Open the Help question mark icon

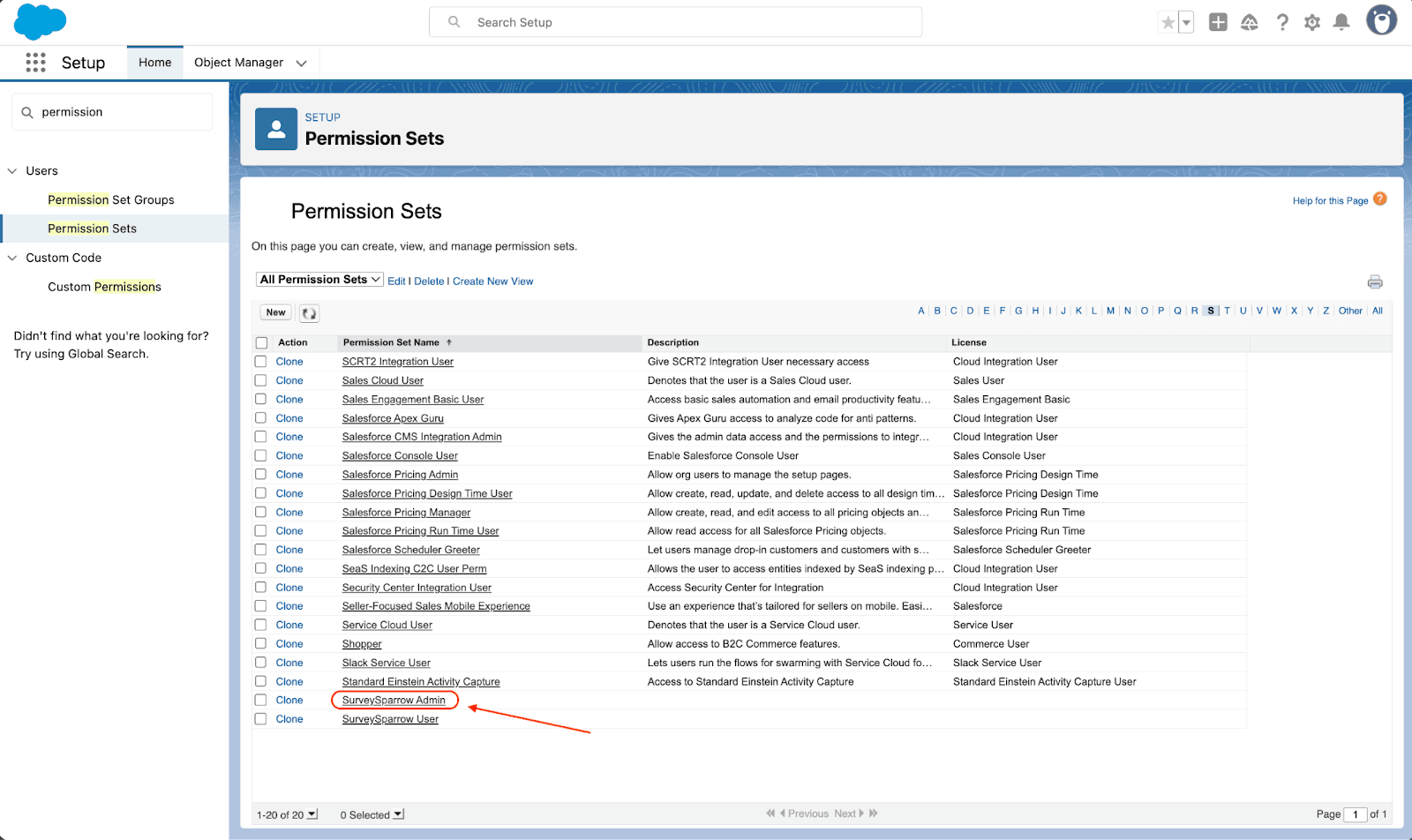tap(1282, 23)
